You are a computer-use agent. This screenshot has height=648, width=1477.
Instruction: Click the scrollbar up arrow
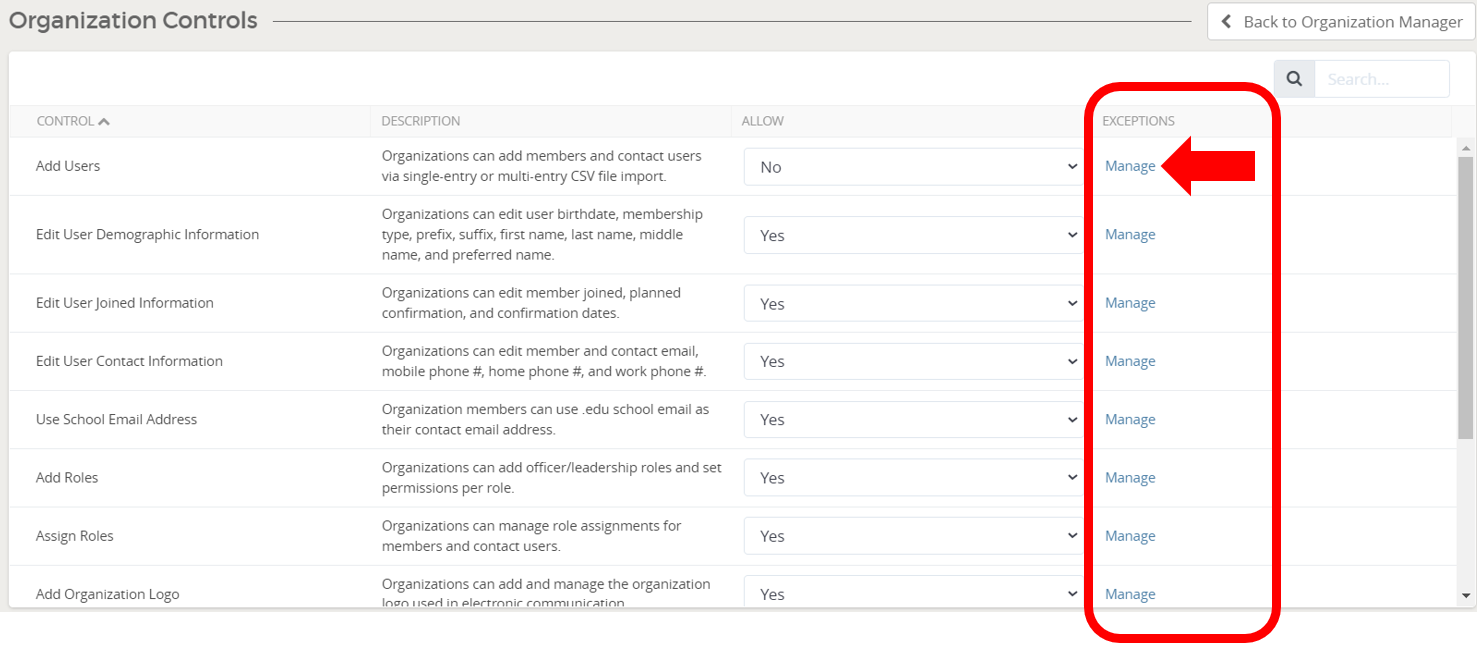click(x=1464, y=146)
